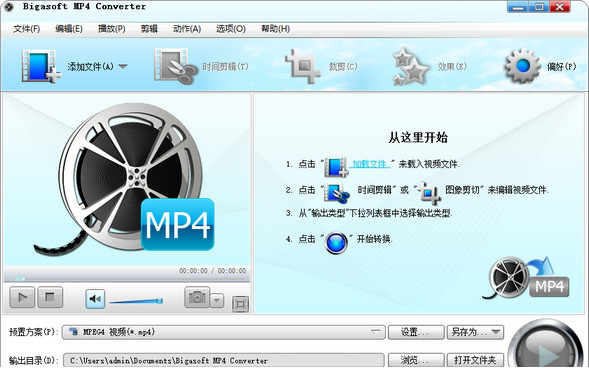The image size is (589, 381).
Task: Click the output directory path field
Action: coord(224,360)
